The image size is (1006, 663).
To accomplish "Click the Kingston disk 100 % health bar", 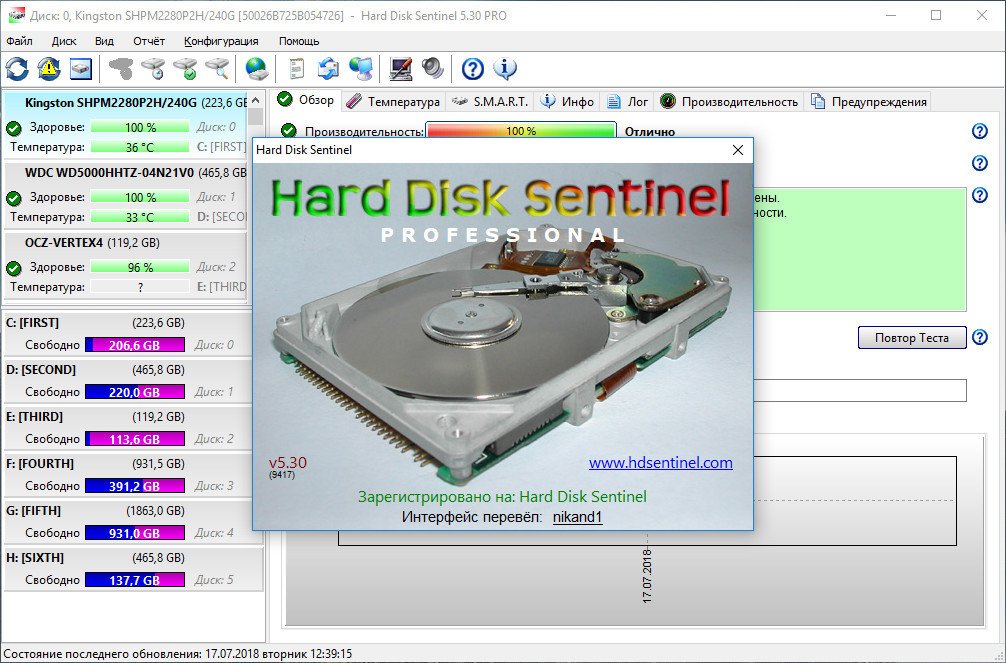I will (x=140, y=128).
